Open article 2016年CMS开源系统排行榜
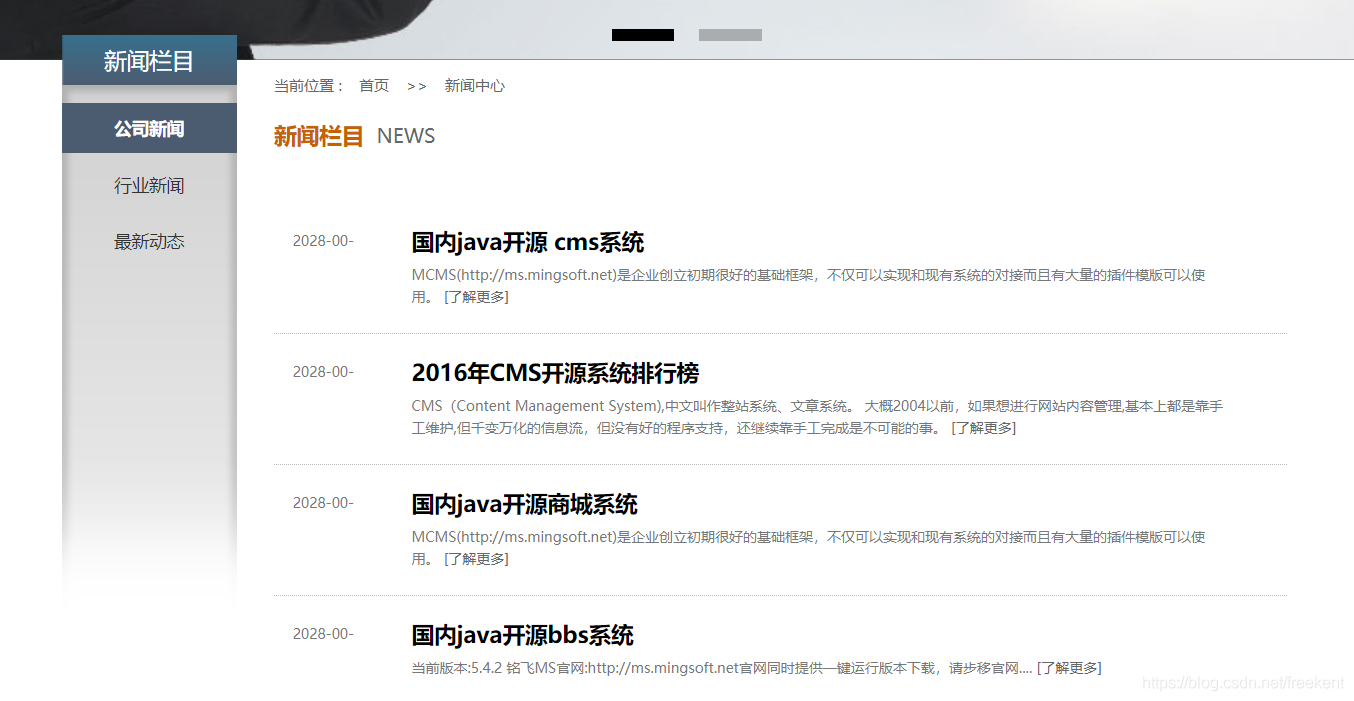1354x701 pixels. (x=556, y=373)
